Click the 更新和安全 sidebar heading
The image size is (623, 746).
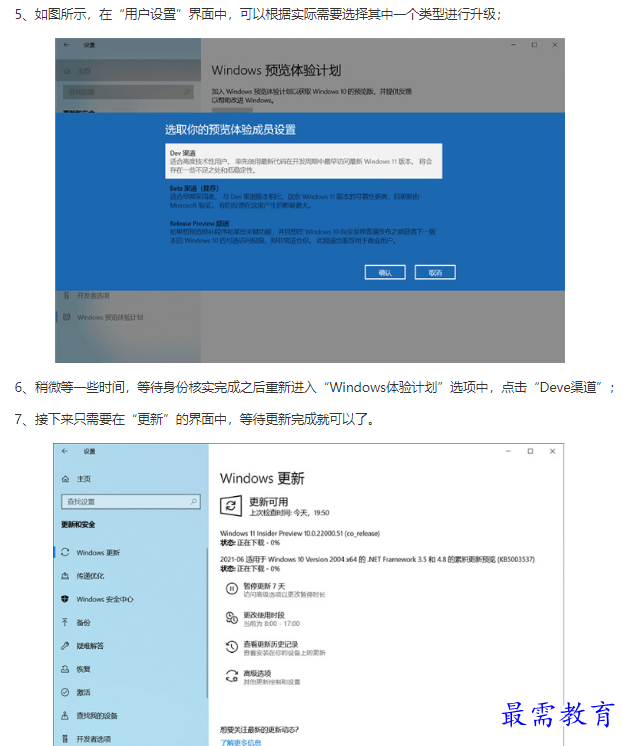(x=78, y=524)
